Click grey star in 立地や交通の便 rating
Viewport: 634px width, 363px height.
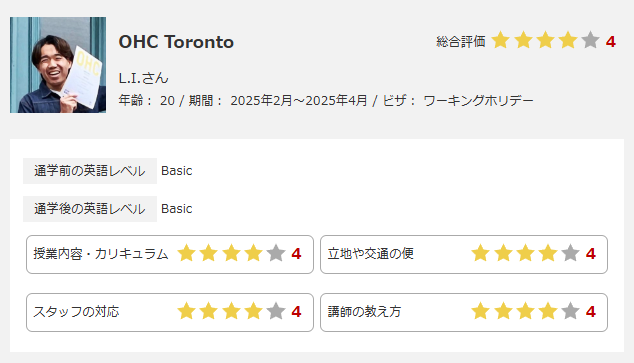tap(570, 253)
